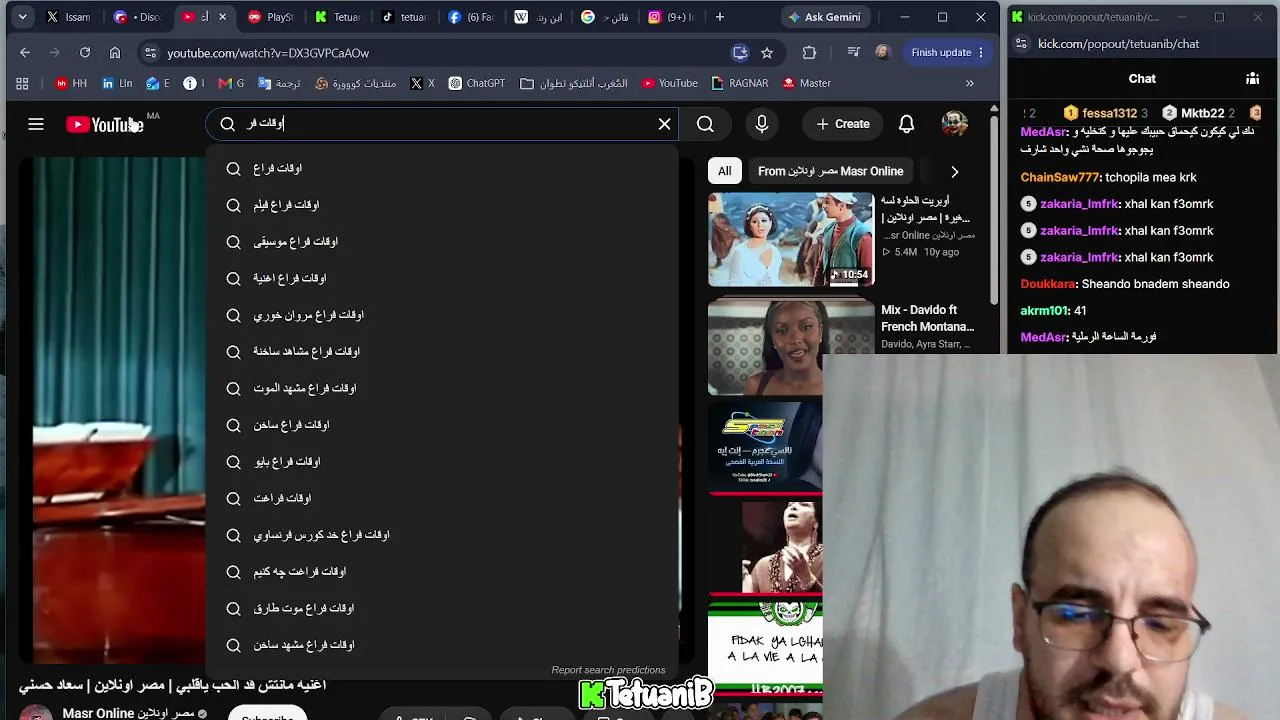Switch to the Discord tab

pyautogui.click(x=137, y=17)
